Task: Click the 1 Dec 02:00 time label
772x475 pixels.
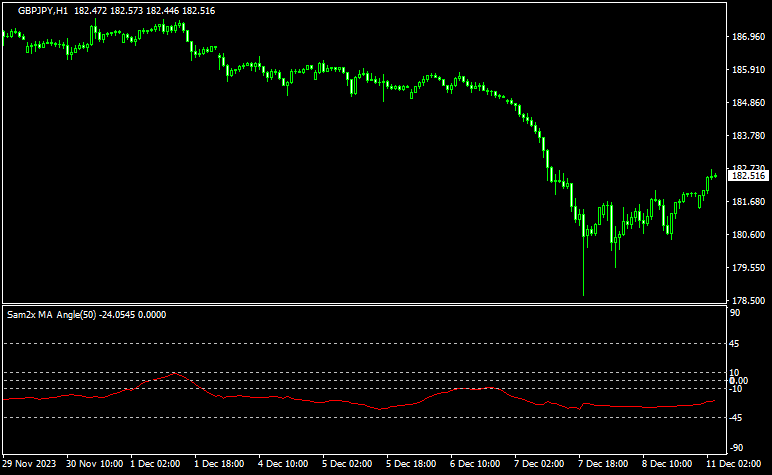Action: point(155,464)
